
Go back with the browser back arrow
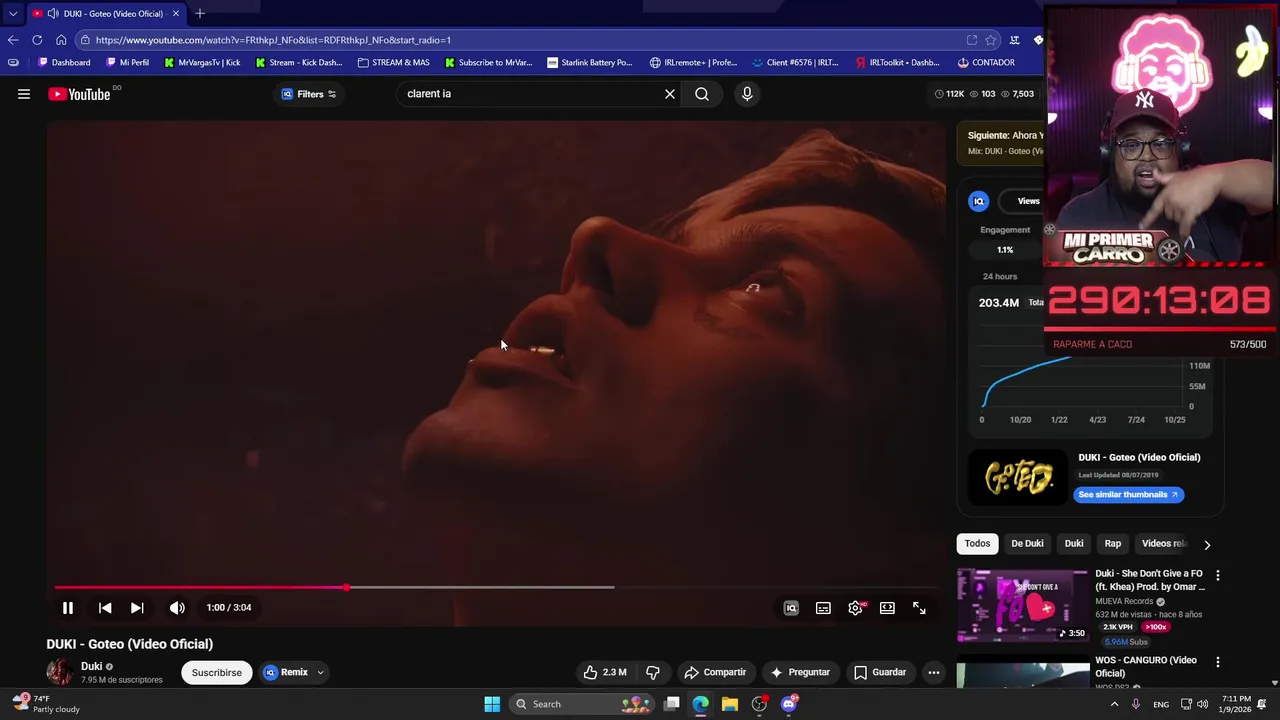(x=12, y=40)
